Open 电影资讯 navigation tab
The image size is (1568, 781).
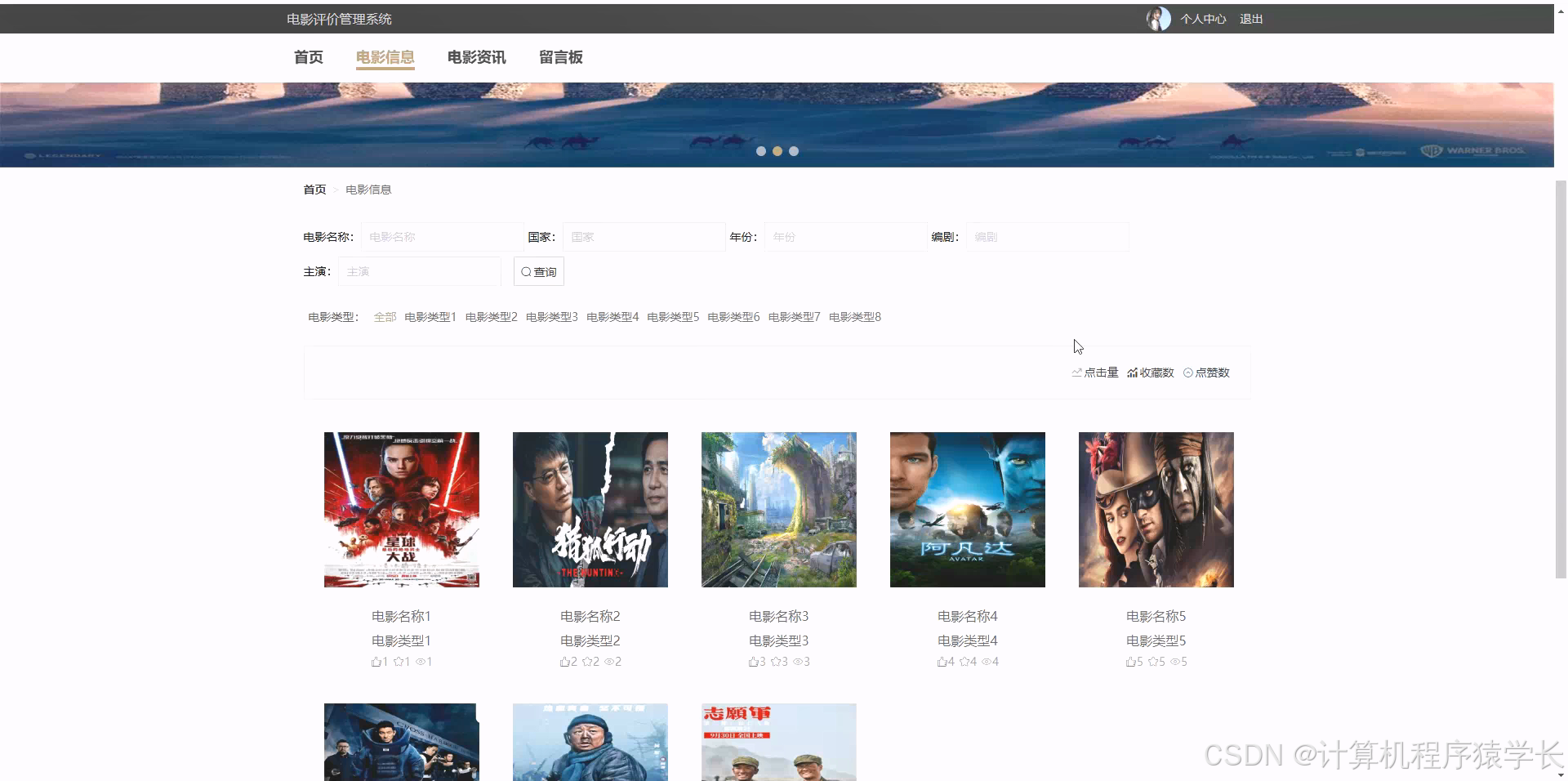click(477, 57)
